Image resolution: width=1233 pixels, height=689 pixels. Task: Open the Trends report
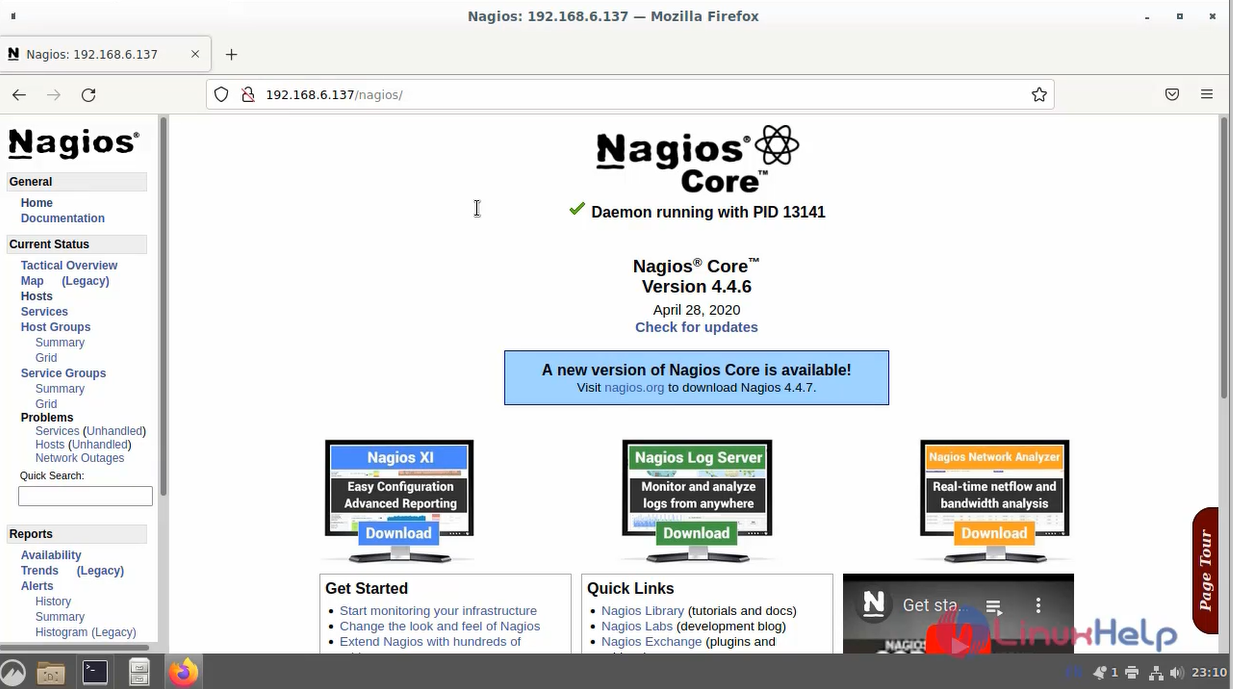coord(40,571)
